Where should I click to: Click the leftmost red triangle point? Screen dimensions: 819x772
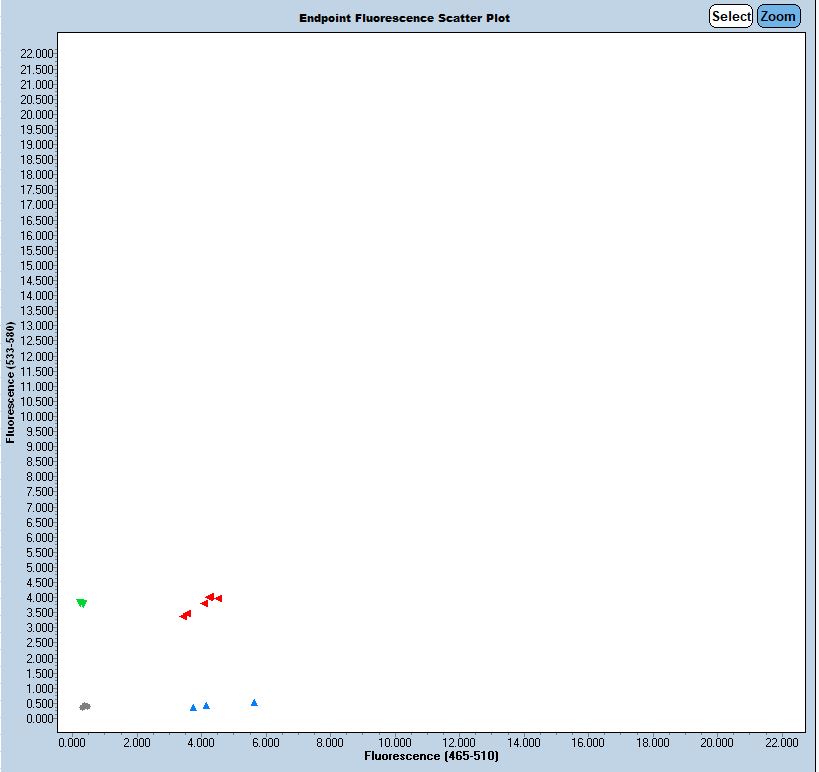click(182, 616)
